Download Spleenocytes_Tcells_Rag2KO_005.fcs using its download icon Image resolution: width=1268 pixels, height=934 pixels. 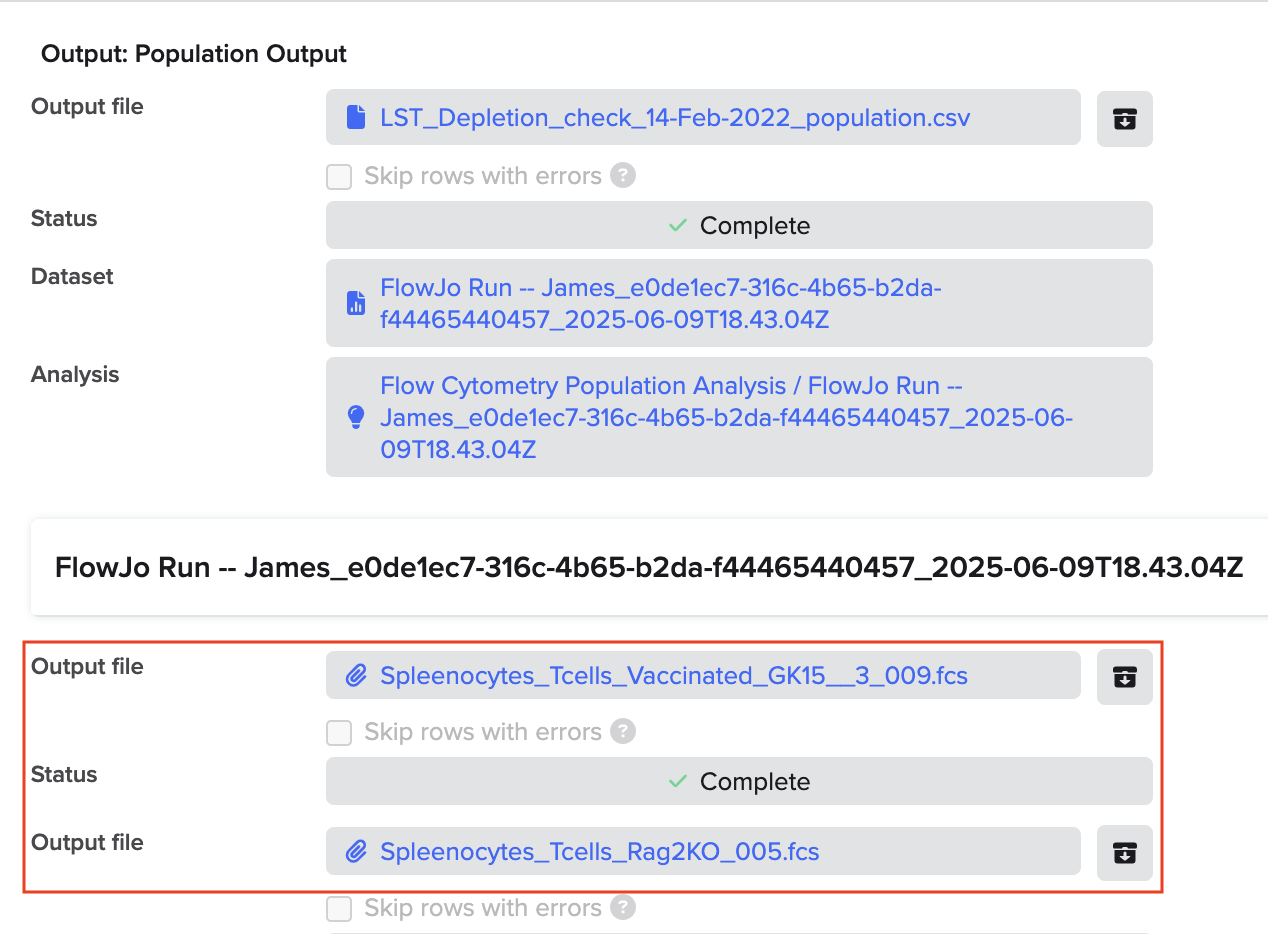(x=1124, y=853)
